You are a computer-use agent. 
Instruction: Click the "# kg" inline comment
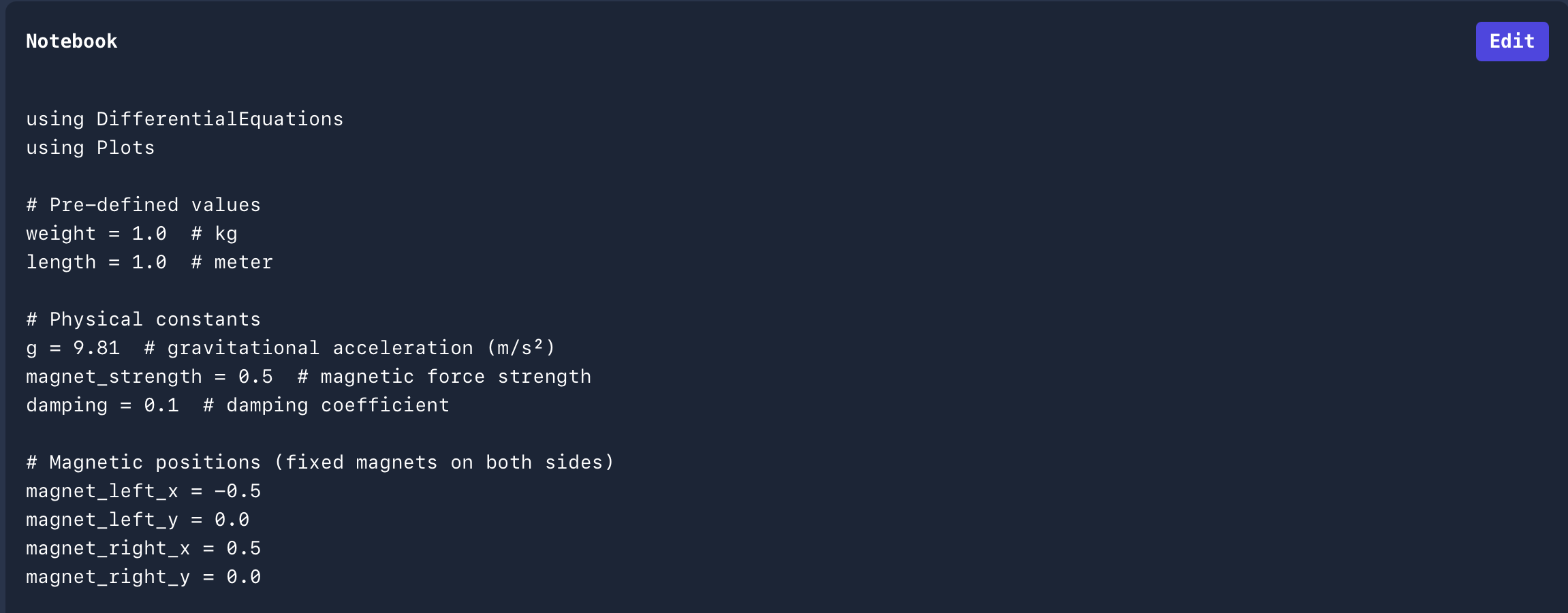coord(214,234)
